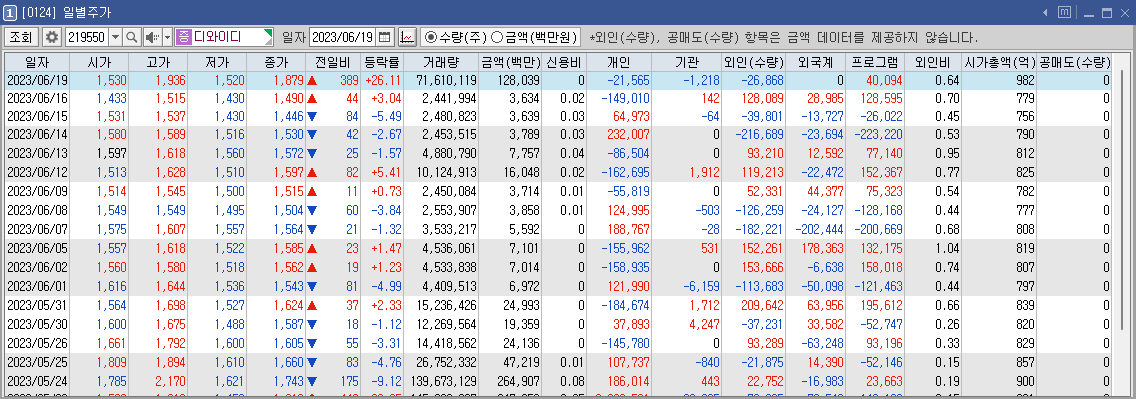Select the individual cell 232,007
Viewport: 1136px width, 399px height.
[619, 135]
